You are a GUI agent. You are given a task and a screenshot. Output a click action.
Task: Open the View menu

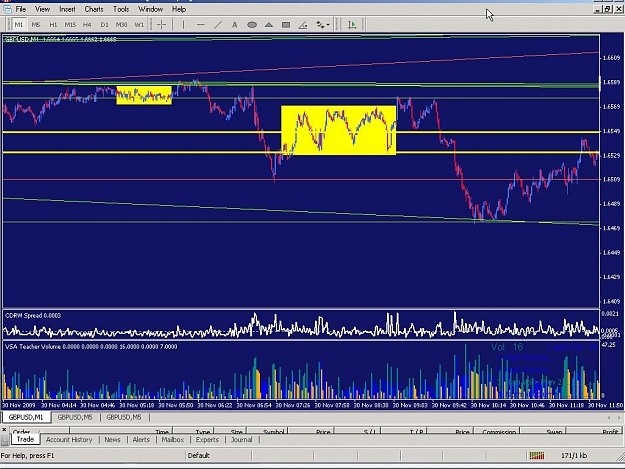42,9
